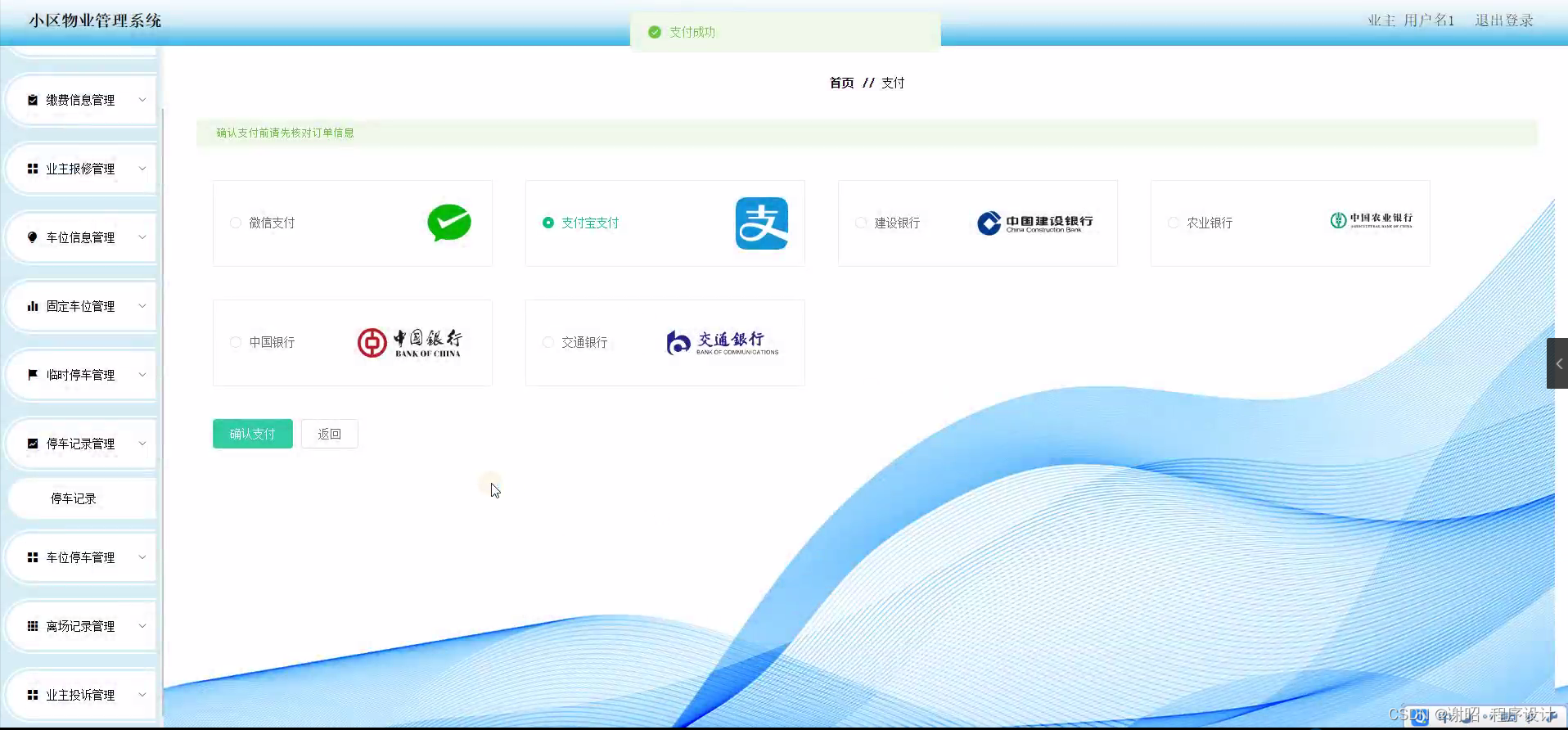Click the Alipay blue logo

pos(762,223)
